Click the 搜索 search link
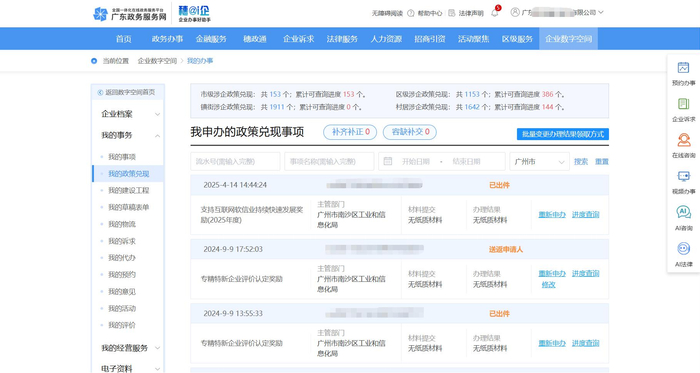Viewport: 700px width, 373px height. click(x=581, y=162)
